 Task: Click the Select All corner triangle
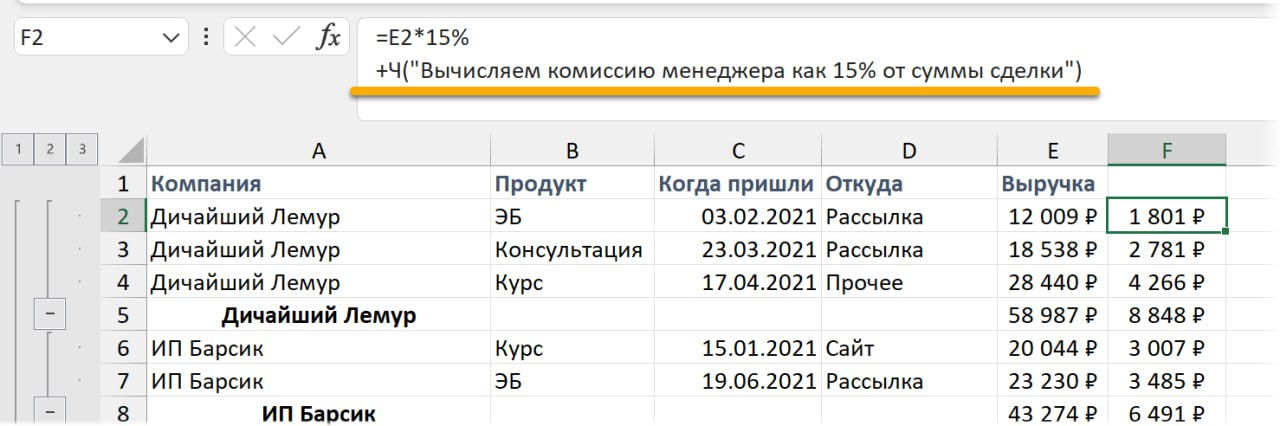[x=131, y=152]
